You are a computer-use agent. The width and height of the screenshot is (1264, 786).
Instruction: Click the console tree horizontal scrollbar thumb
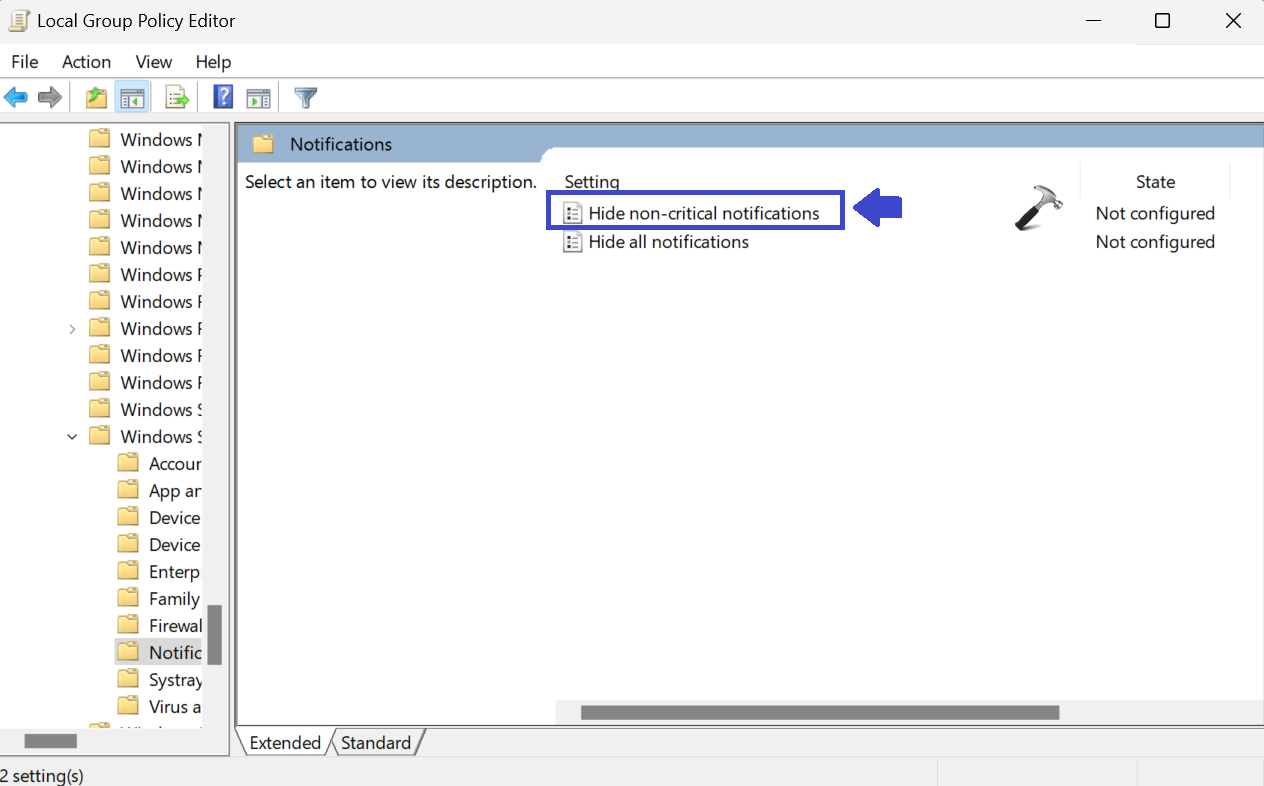[51, 741]
